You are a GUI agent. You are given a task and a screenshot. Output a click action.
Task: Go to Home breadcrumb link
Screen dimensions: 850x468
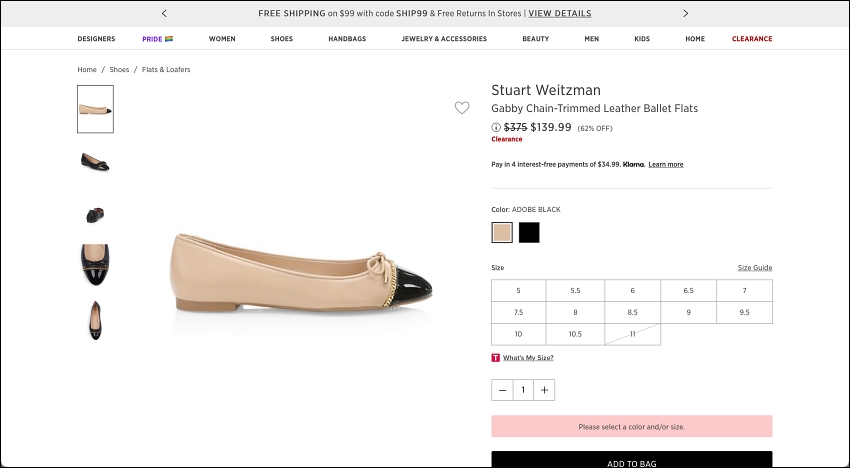coord(87,69)
